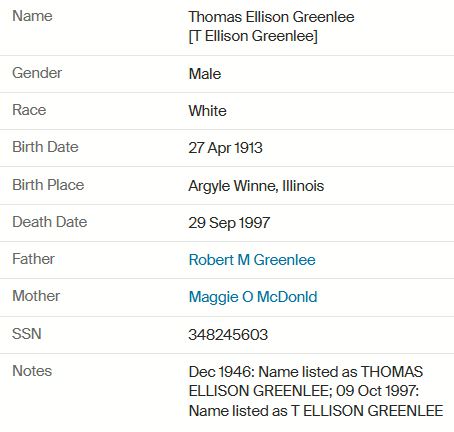The width and height of the screenshot is (454, 432).
Task: Click the name Thomas Ellison Greenlee
Action: (x=271, y=17)
